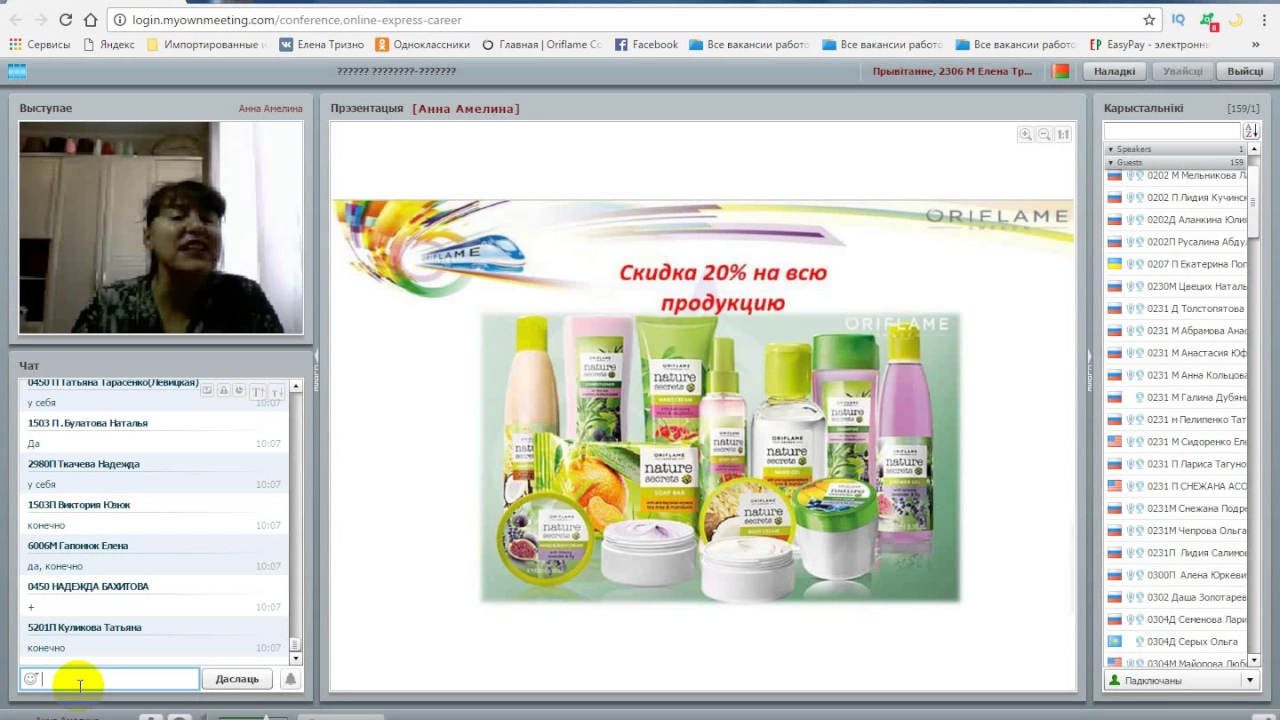The image size is (1280, 720).
Task: Click the speaker video of Анна Амелина
Action: click(161, 228)
